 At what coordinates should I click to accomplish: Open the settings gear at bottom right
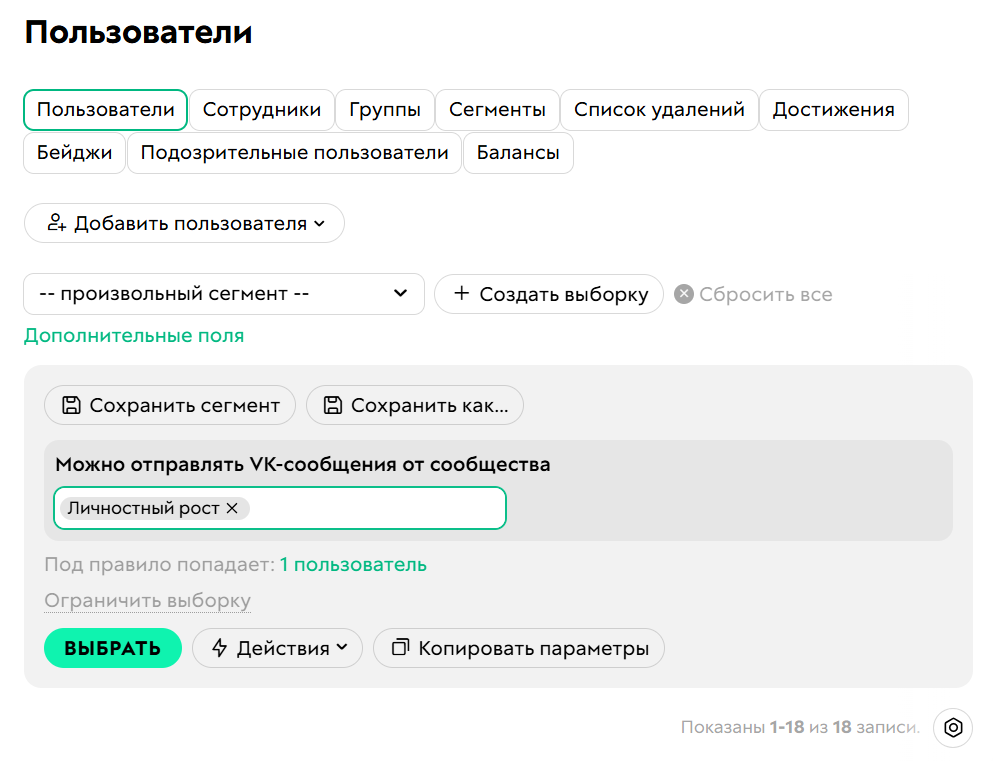(x=952, y=728)
